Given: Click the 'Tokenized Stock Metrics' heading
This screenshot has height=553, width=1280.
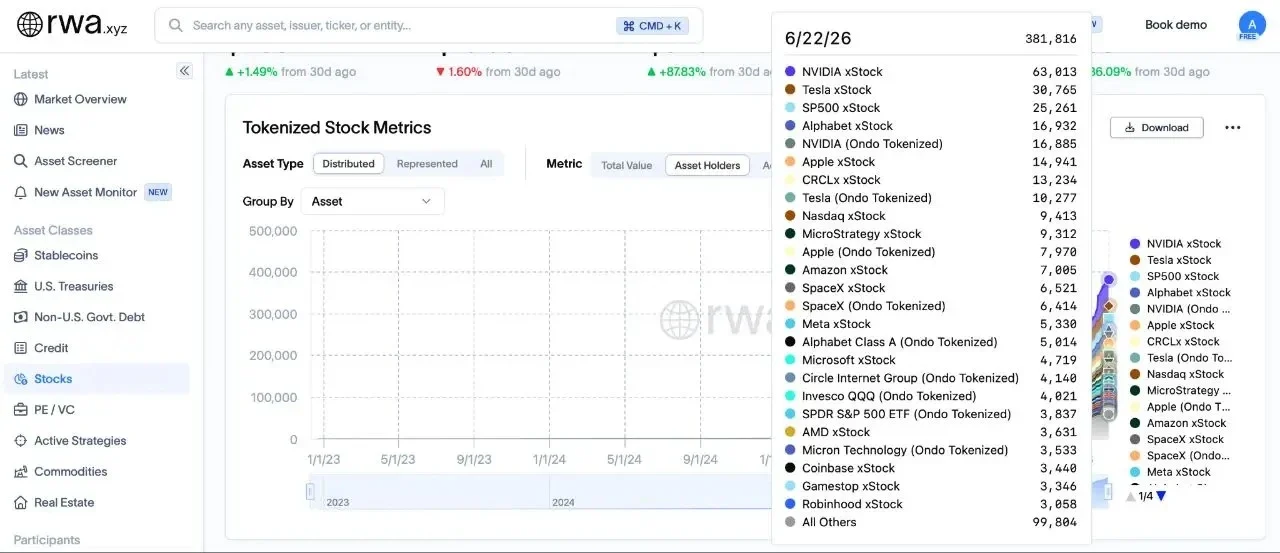Looking at the screenshot, I should coord(337,128).
